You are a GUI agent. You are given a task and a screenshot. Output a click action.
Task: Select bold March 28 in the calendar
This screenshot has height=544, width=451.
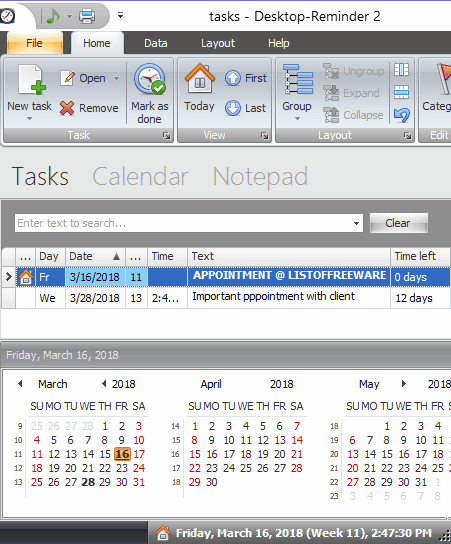click(88, 482)
